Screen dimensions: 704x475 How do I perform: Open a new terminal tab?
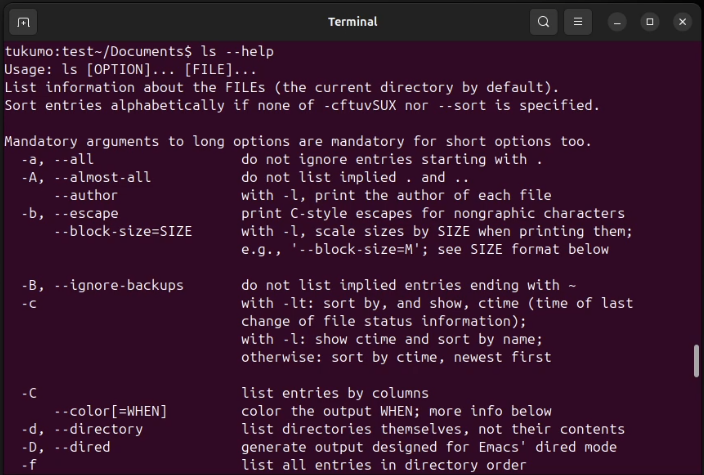coord(24,21)
